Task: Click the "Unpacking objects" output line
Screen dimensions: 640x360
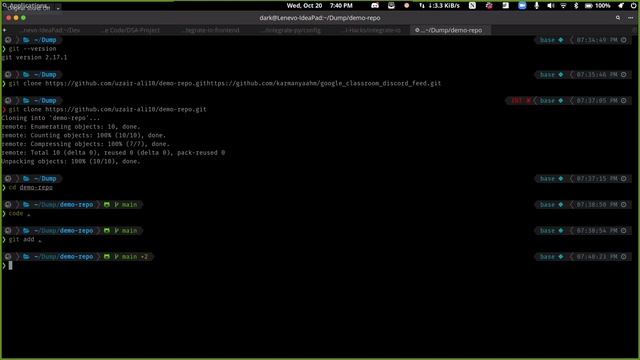Action: click(71, 161)
